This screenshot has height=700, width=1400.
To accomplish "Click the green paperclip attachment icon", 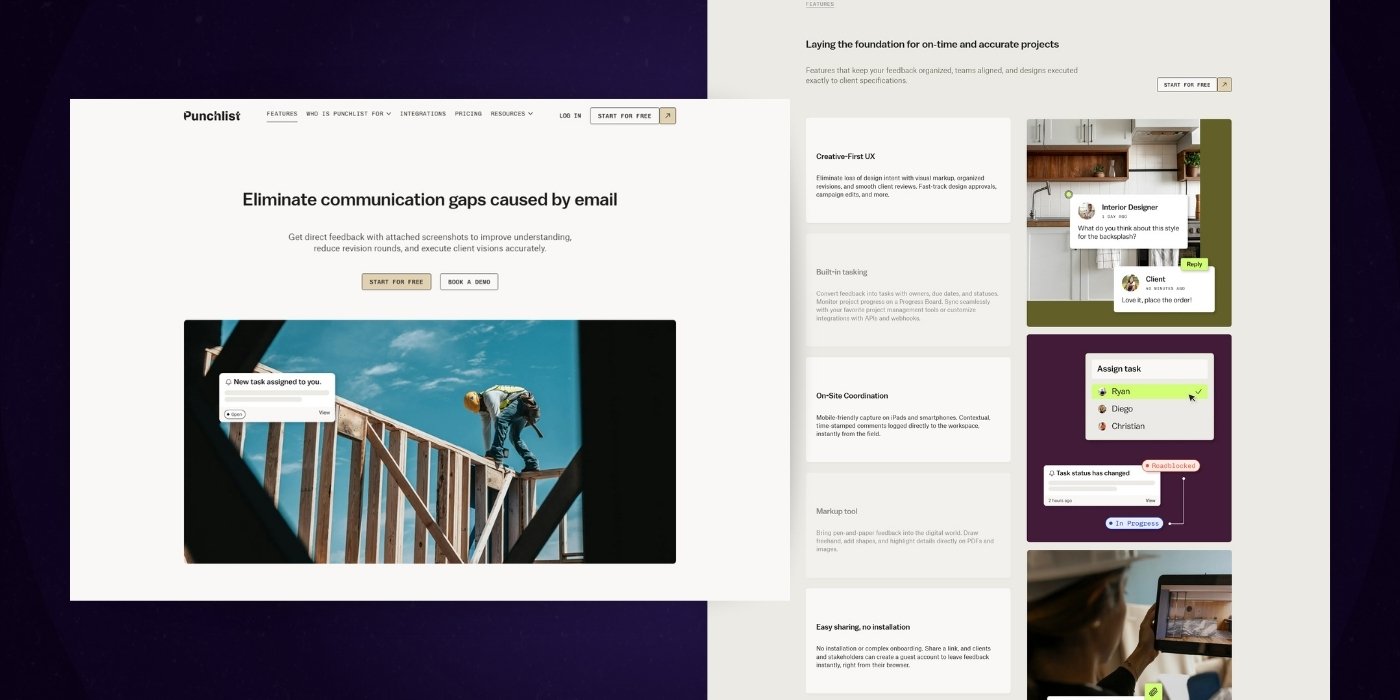I will [x=1152, y=691].
